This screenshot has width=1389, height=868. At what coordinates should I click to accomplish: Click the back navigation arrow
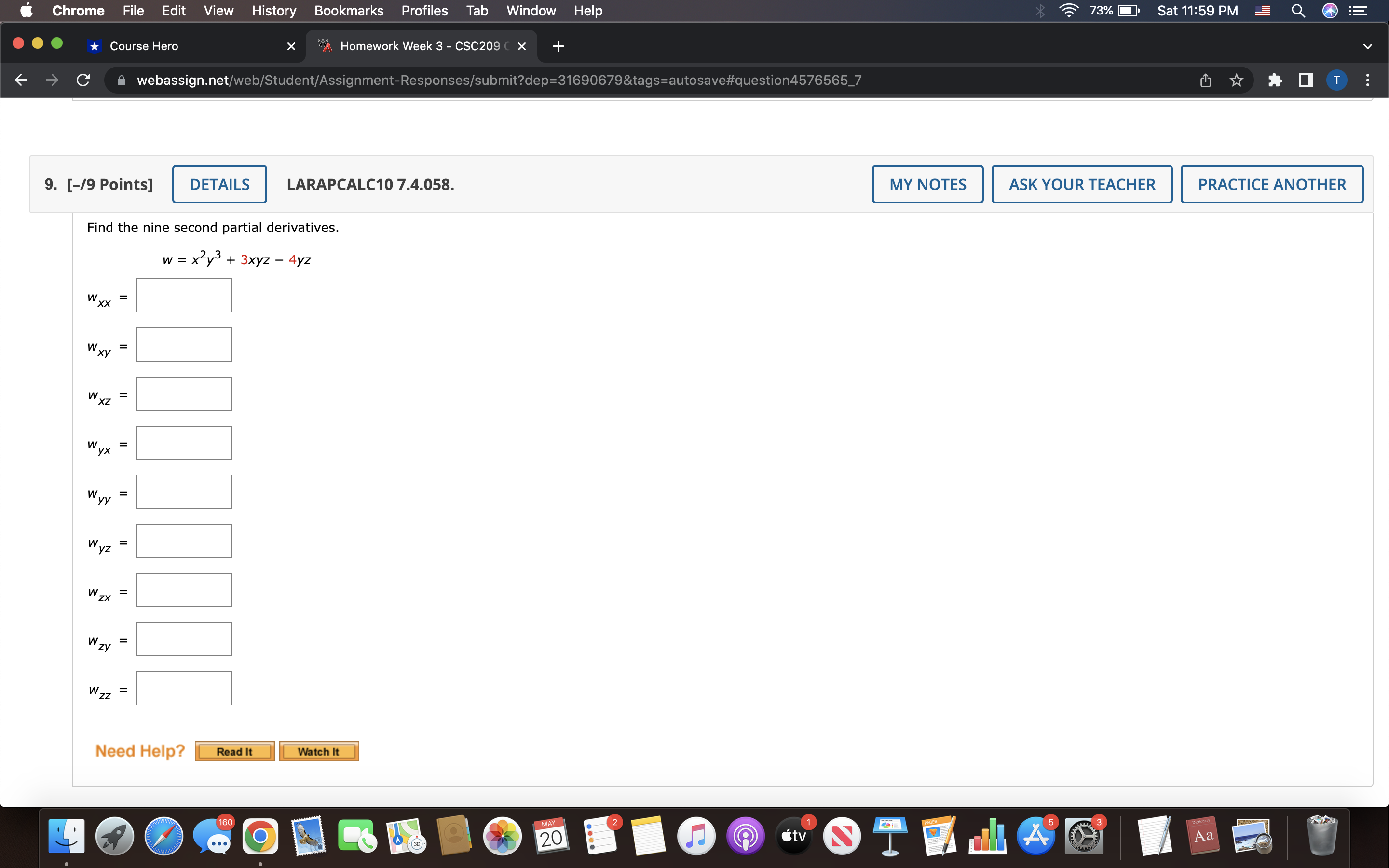tap(21, 80)
